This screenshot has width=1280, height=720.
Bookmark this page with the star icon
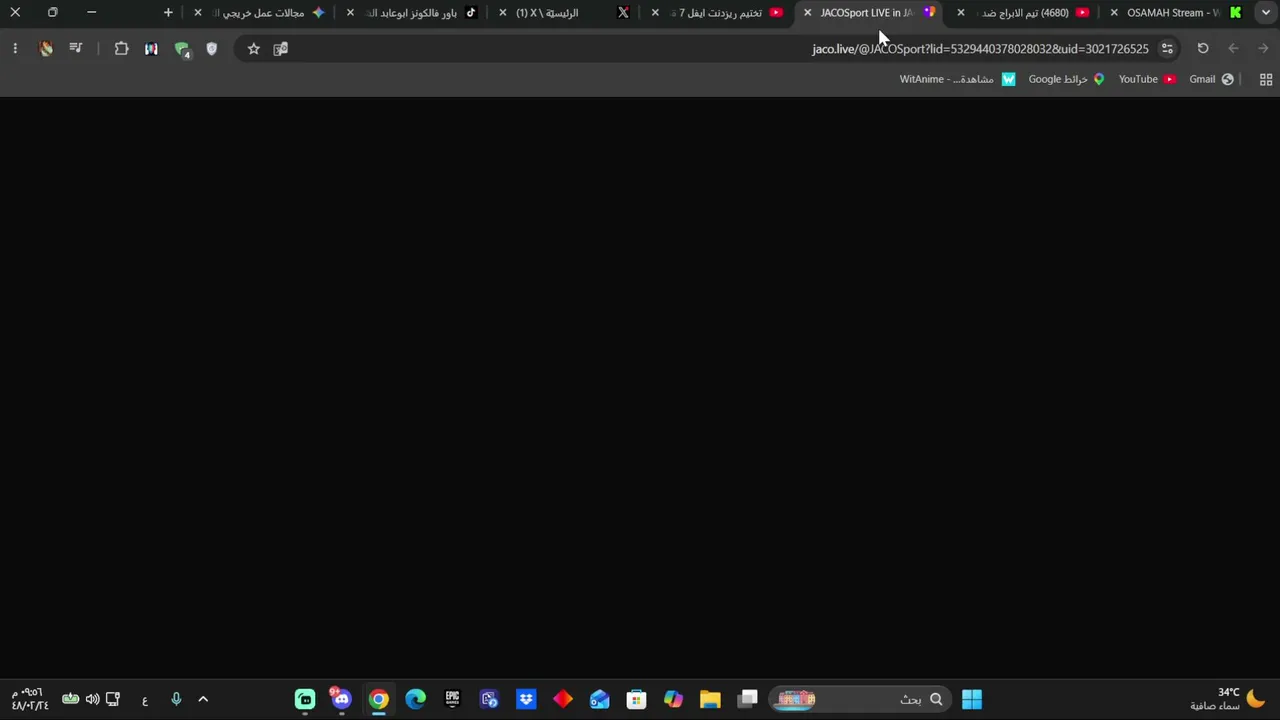click(x=254, y=48)
